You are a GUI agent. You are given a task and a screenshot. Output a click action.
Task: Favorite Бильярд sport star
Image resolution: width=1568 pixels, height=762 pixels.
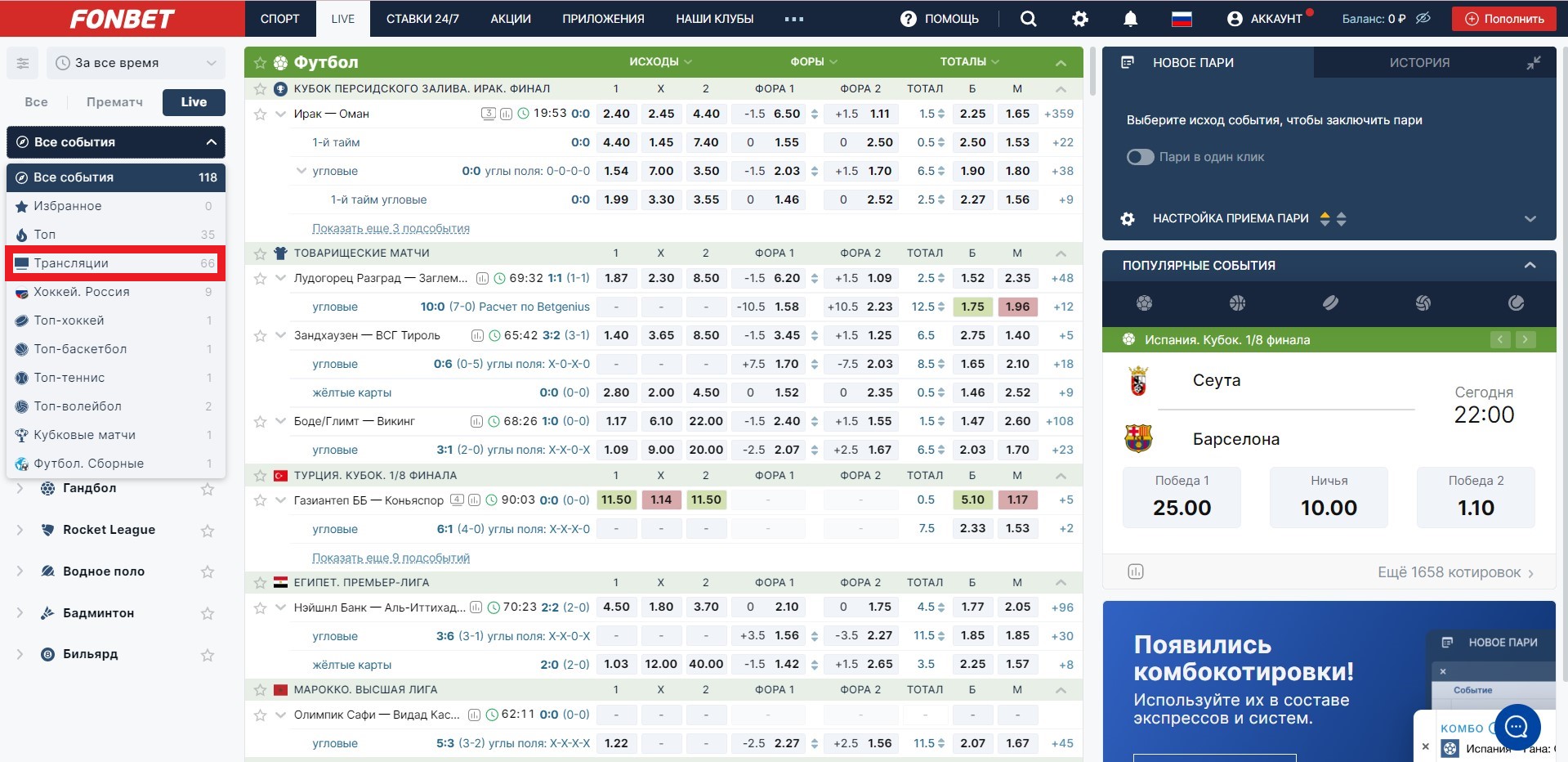tap(208, 655)
